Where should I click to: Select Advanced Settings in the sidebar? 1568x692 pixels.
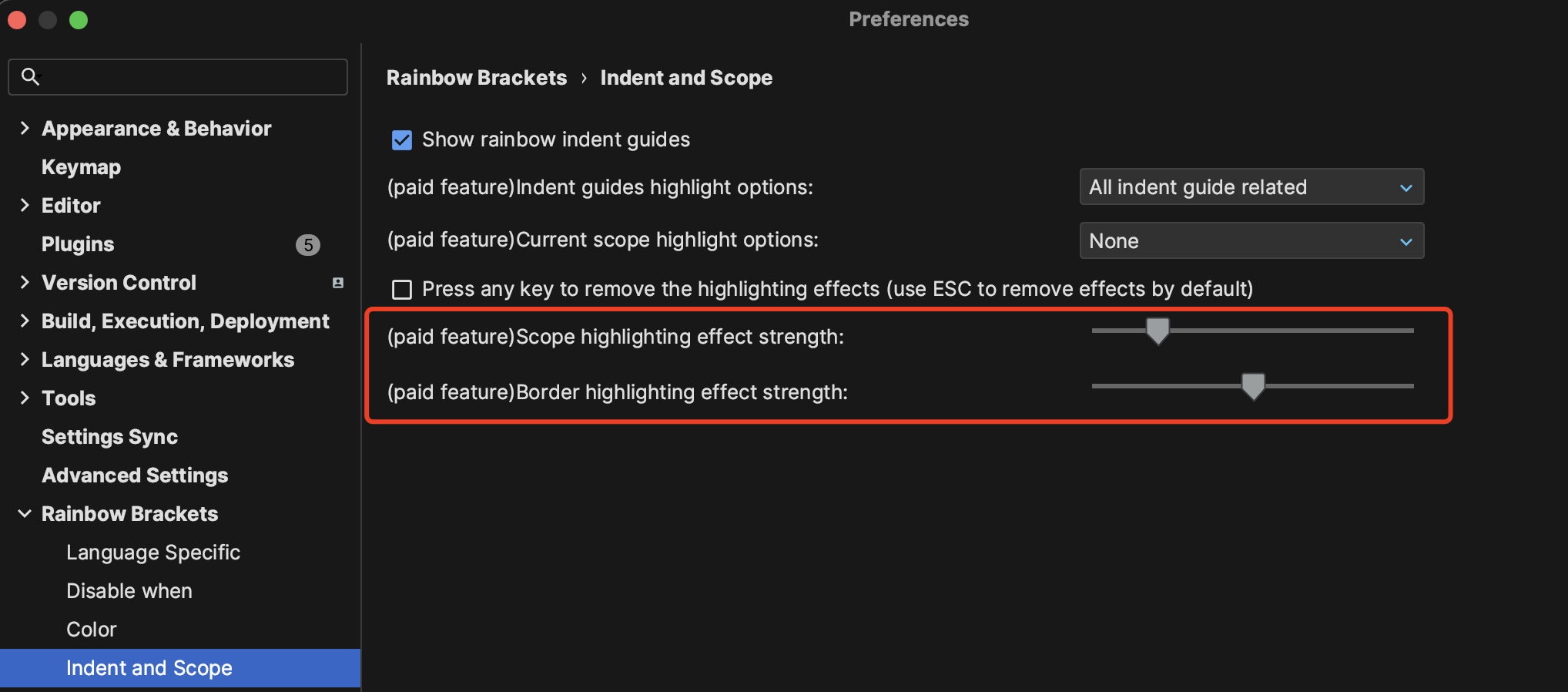134,475
